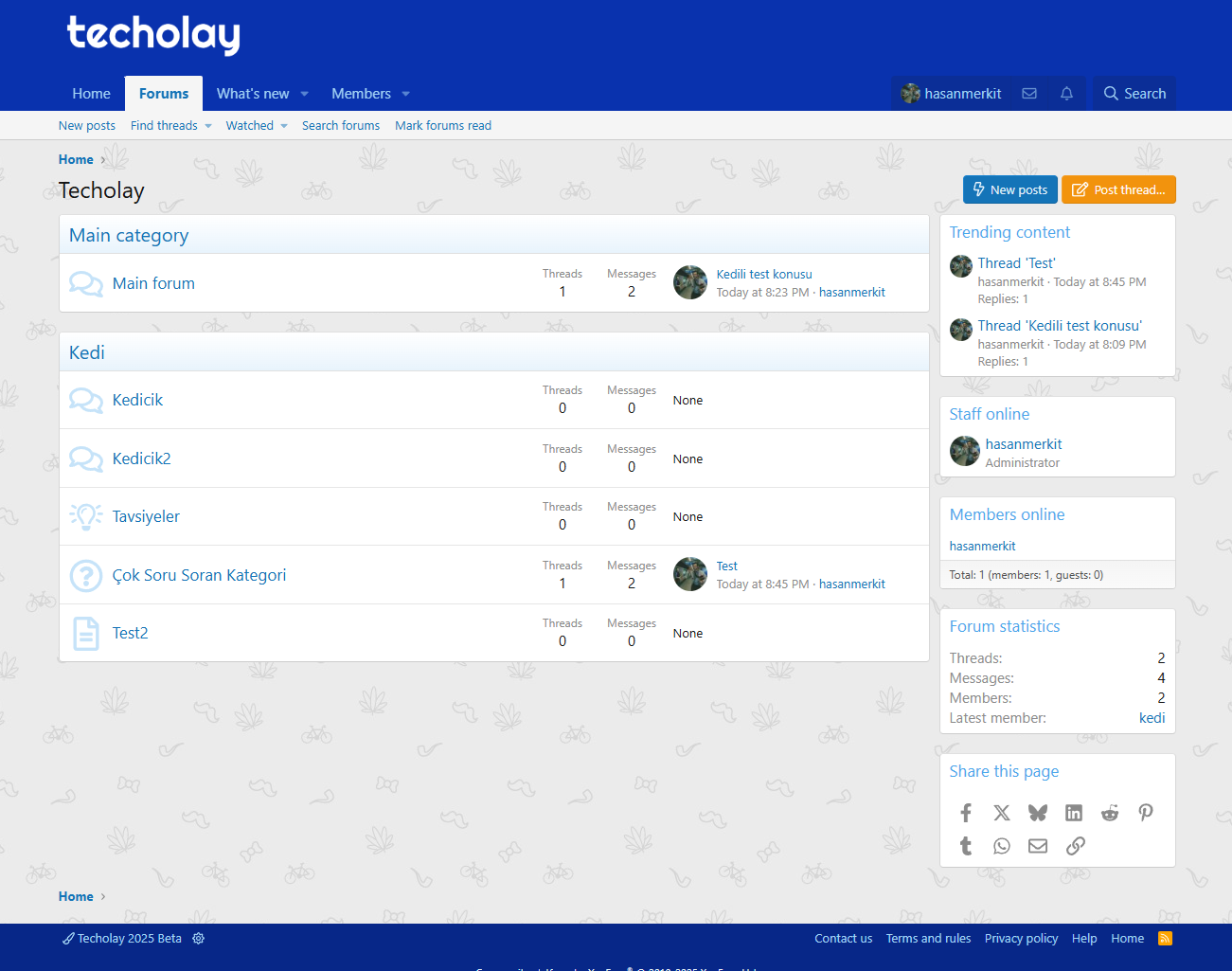Click Home breadcrumb above Techolay title
Image resolution: width=1232 pixels, height=971 pixels.
[x=76, y=160]
